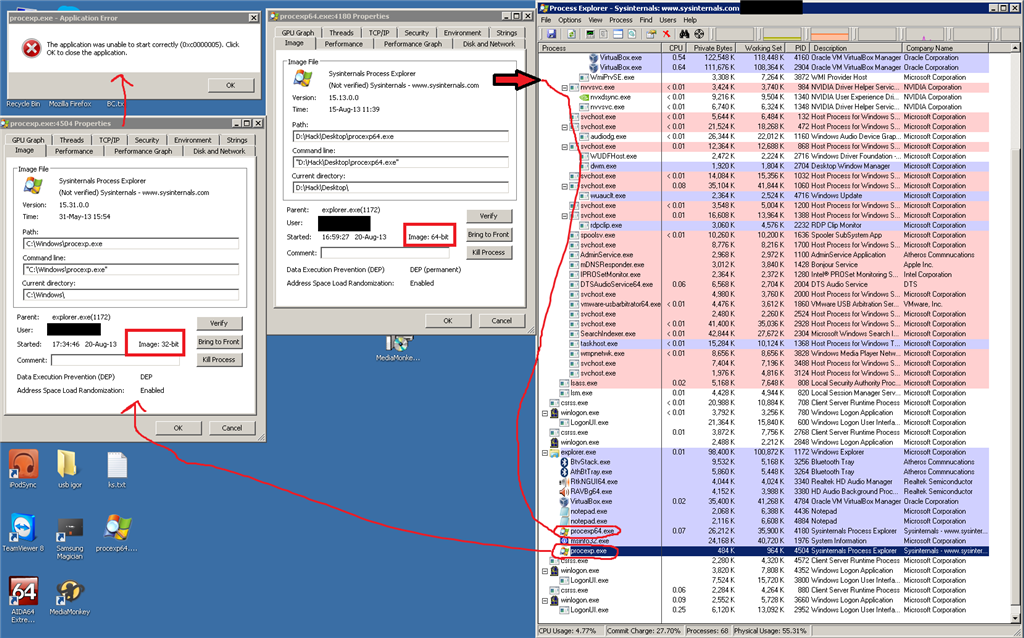1024x638 pixels.
Task: Open the usb igor folder icon
Action: point(69,464)
